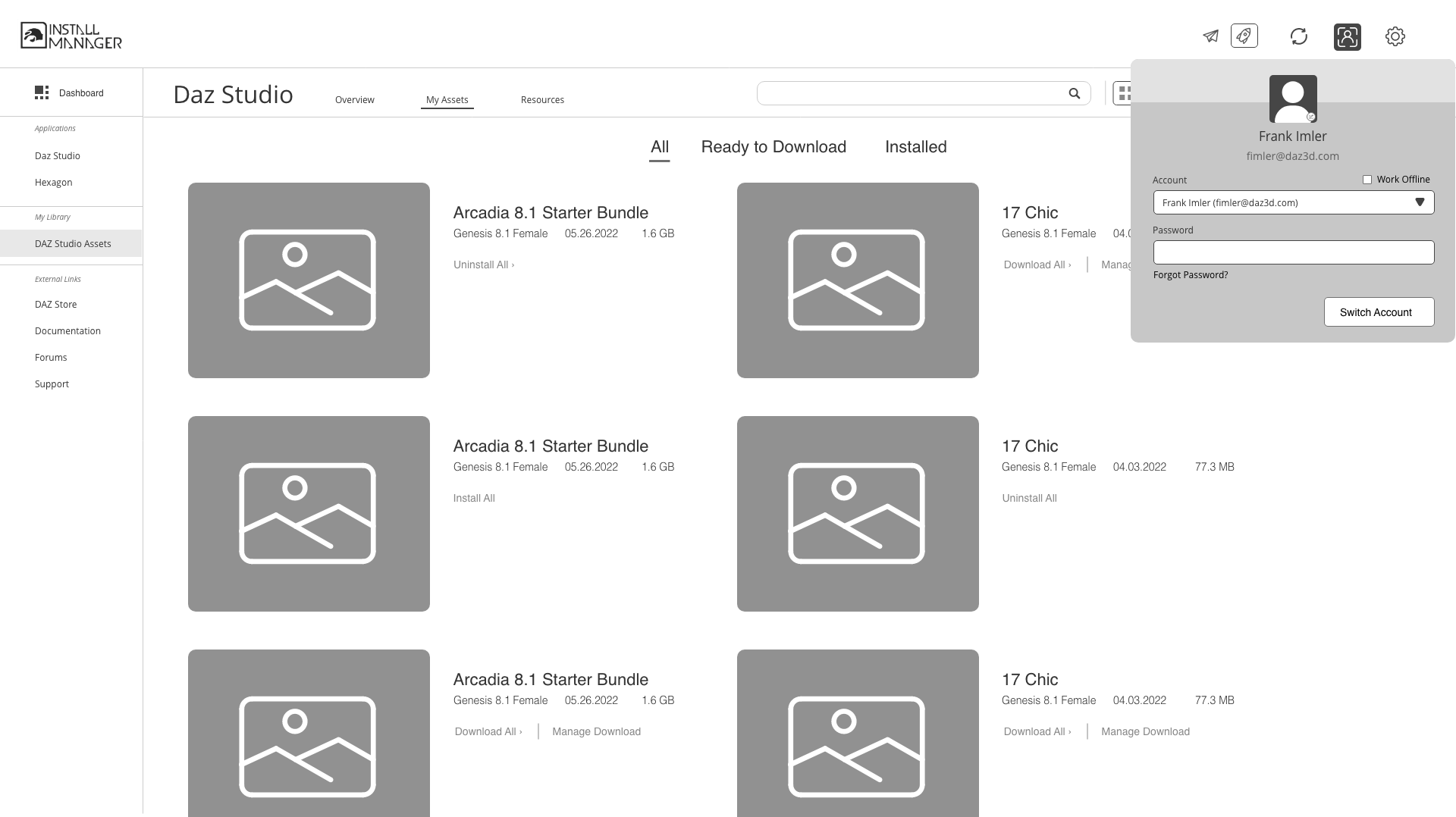Switch to grid view icon
This screenshot has width=1456, height=817.
(x=1123, y=93)
